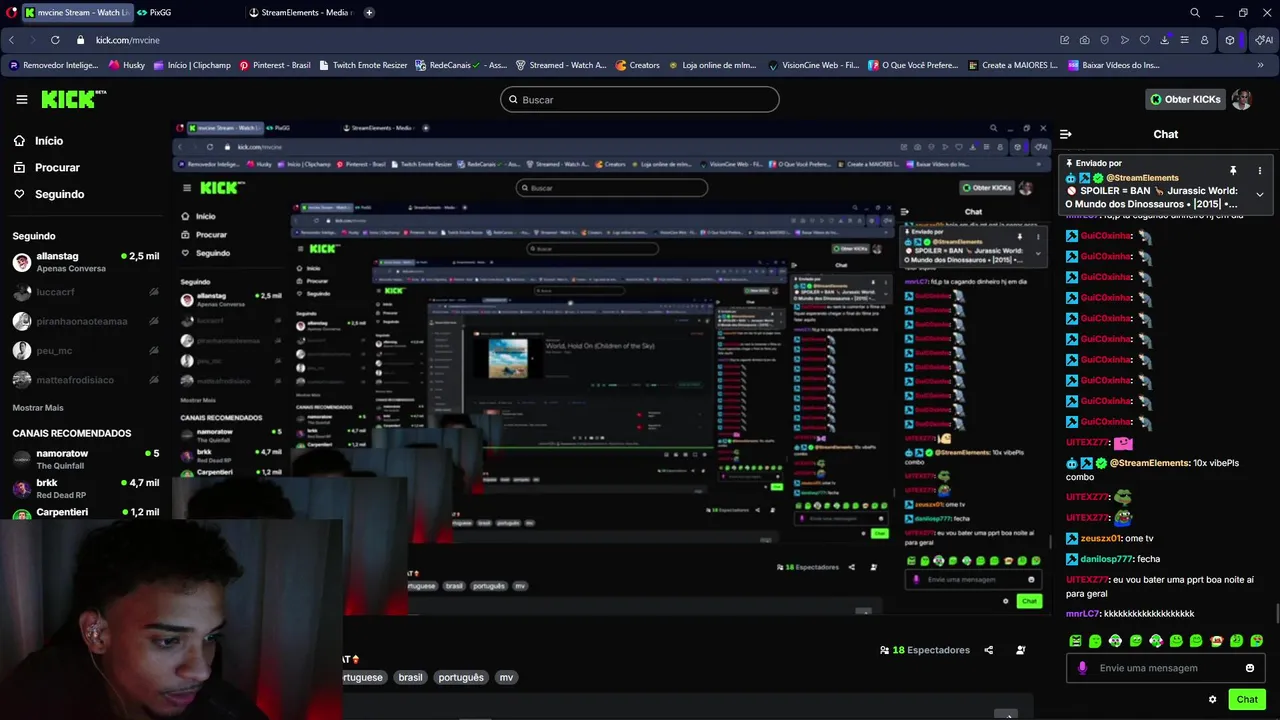
Task: Unpin the pinned chat message
Action: (1233, 171)
